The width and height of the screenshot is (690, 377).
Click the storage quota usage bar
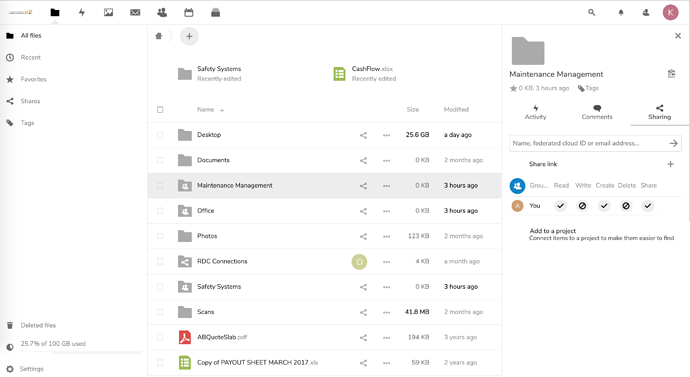[81, 352]
